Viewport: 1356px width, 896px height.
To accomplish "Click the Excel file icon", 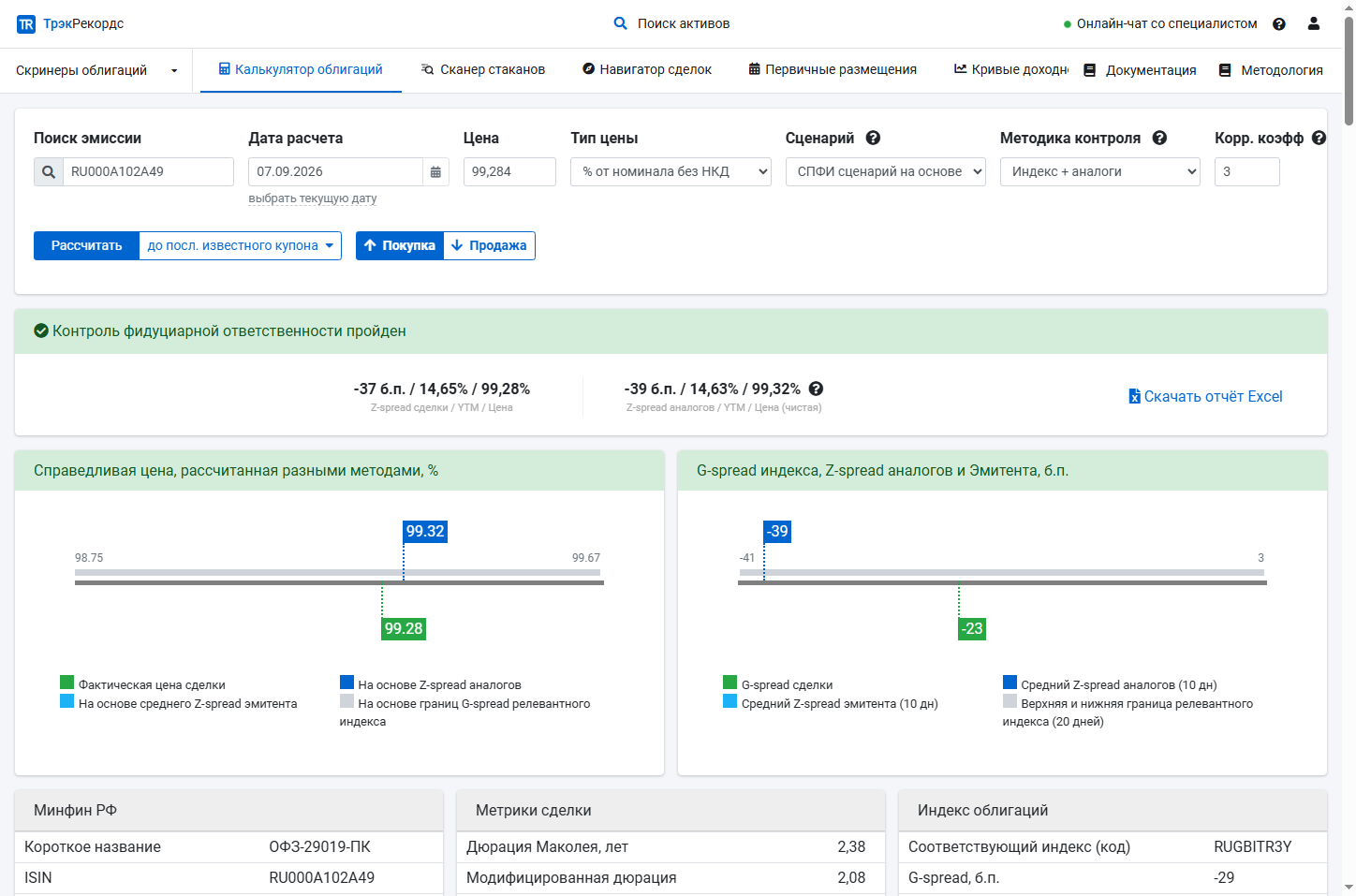I will [x=1134, y=396].
